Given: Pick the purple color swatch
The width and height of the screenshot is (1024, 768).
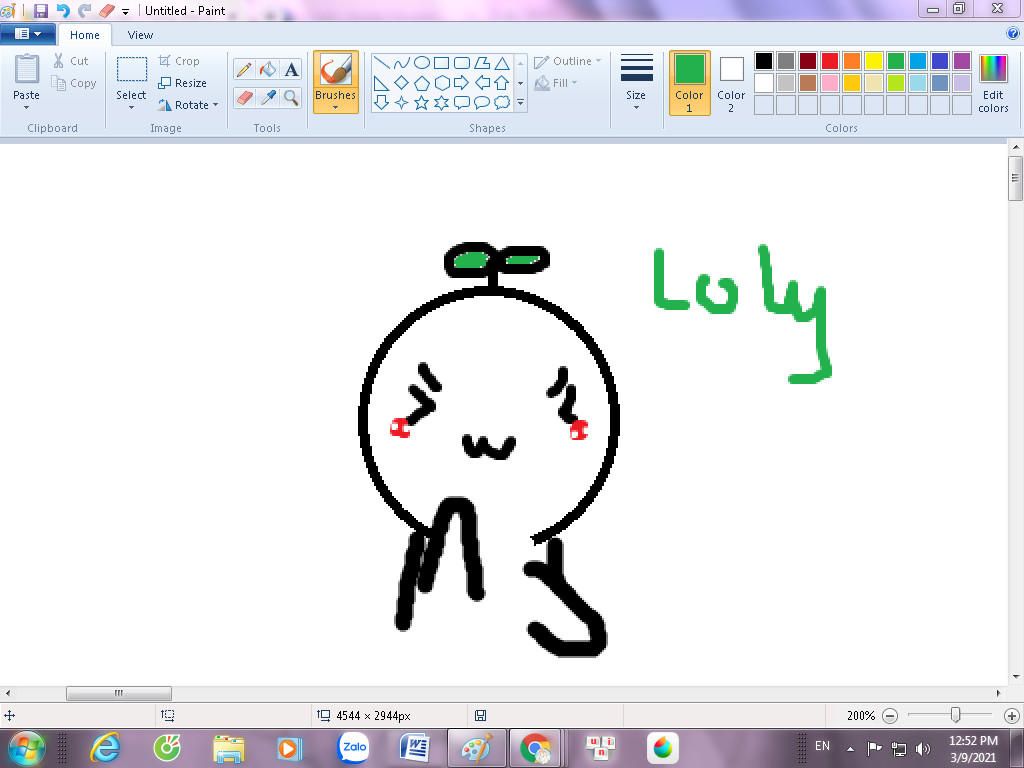Looking at the screenshot, I should click(x=962, y=61).
